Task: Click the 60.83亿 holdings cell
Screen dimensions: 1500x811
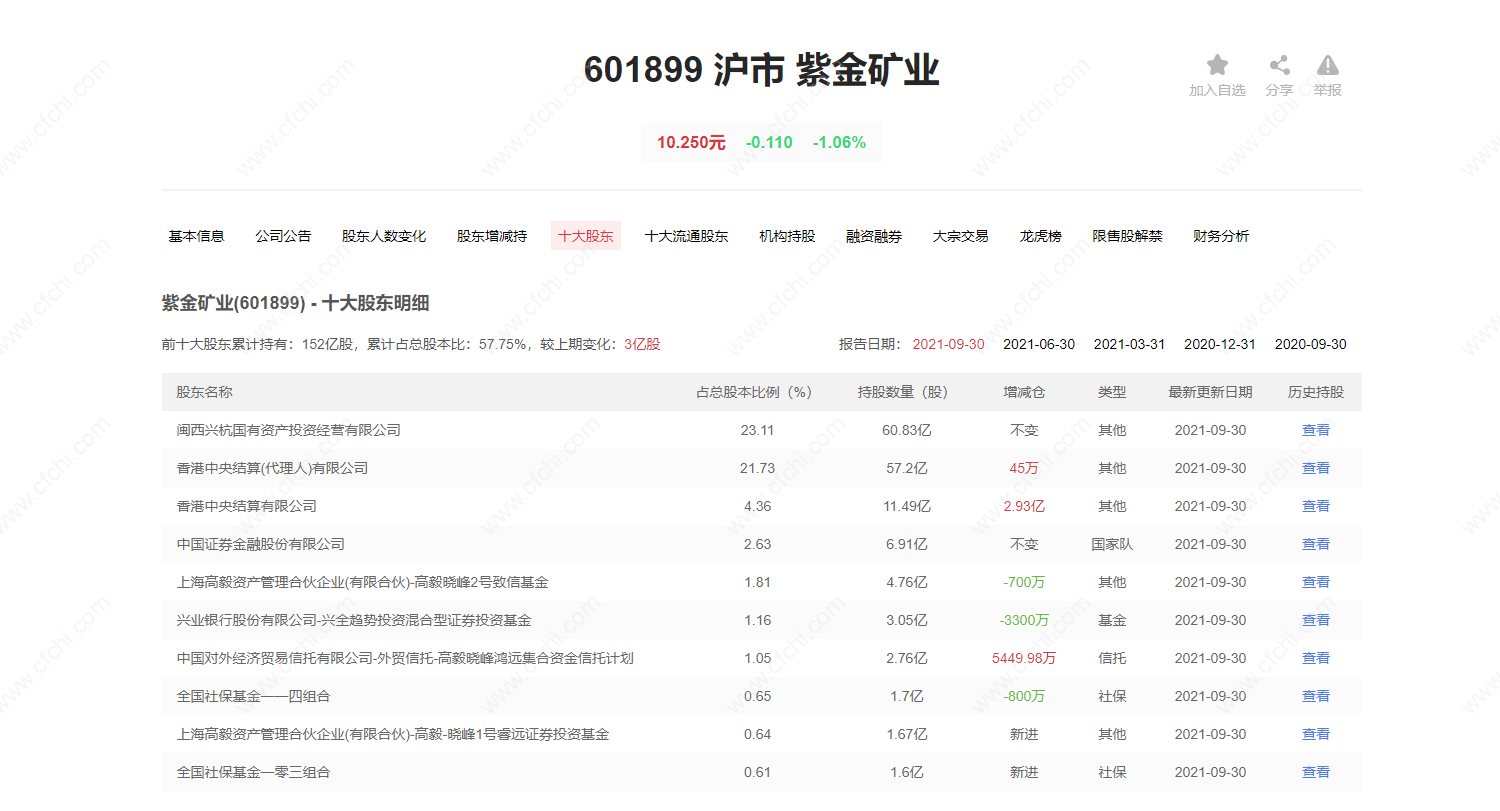Action: [x=907, y=430]
